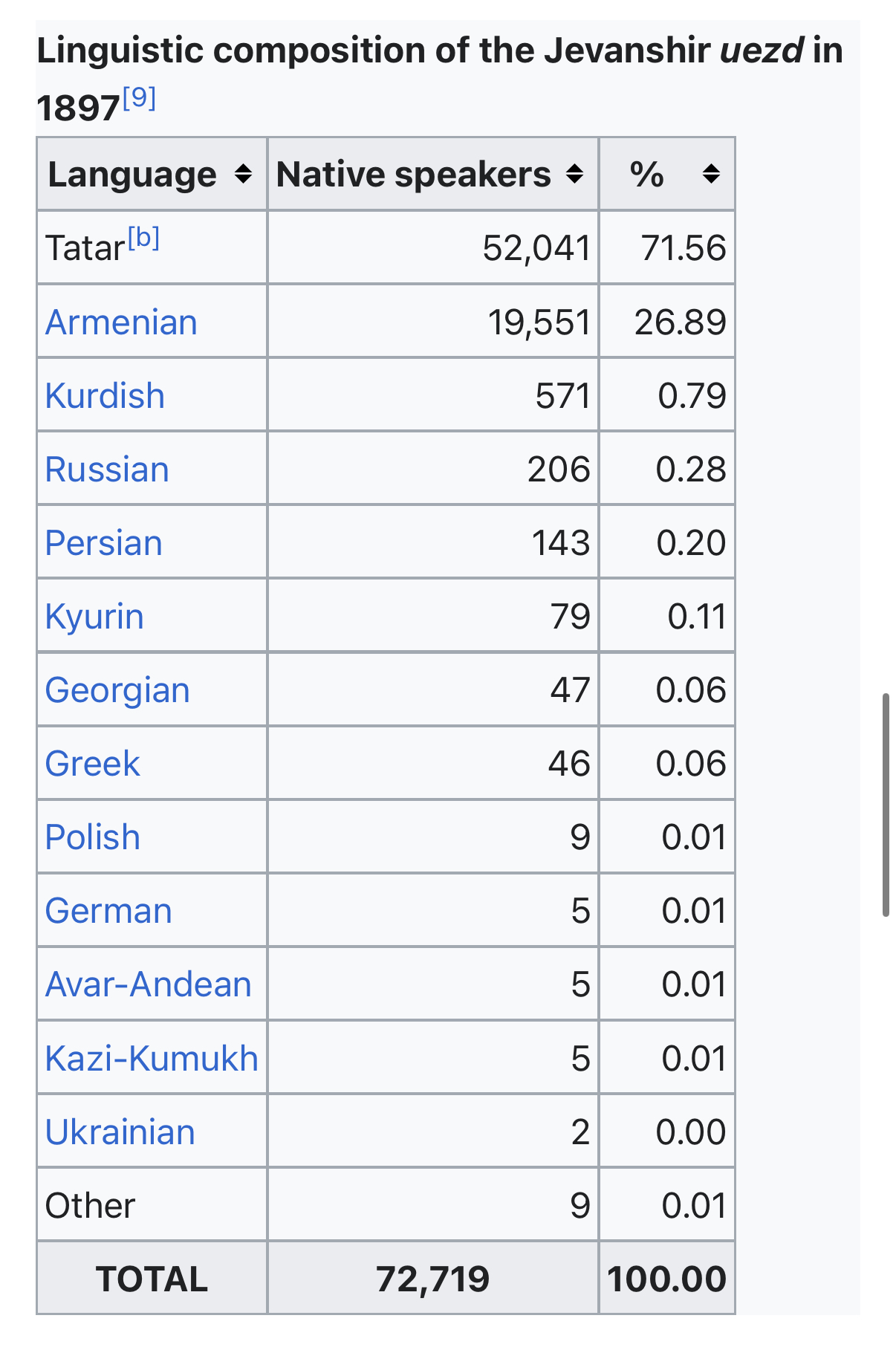The image size is (896, 1350).
Task: Click the page scrollbar thumb
Action: click(886, 805)
